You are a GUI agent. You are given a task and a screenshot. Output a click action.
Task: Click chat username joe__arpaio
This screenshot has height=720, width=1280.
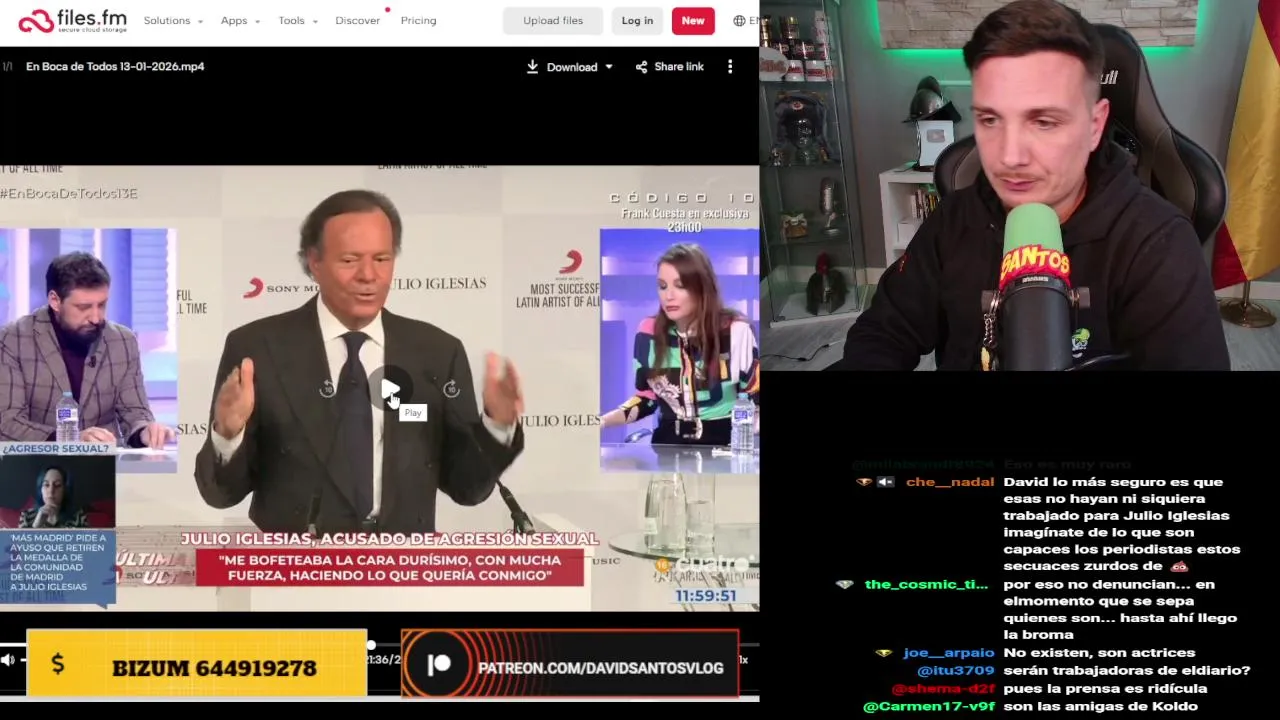949,653
